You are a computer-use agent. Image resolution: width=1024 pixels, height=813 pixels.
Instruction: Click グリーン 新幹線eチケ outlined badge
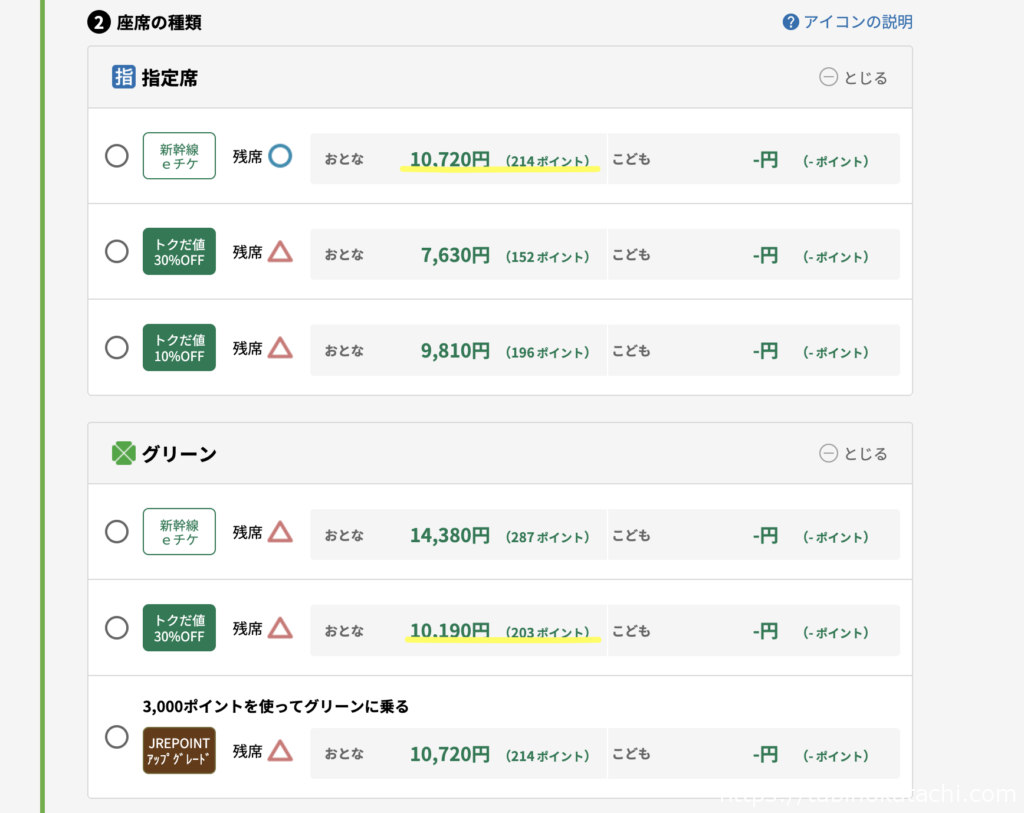tap(179, 532)
